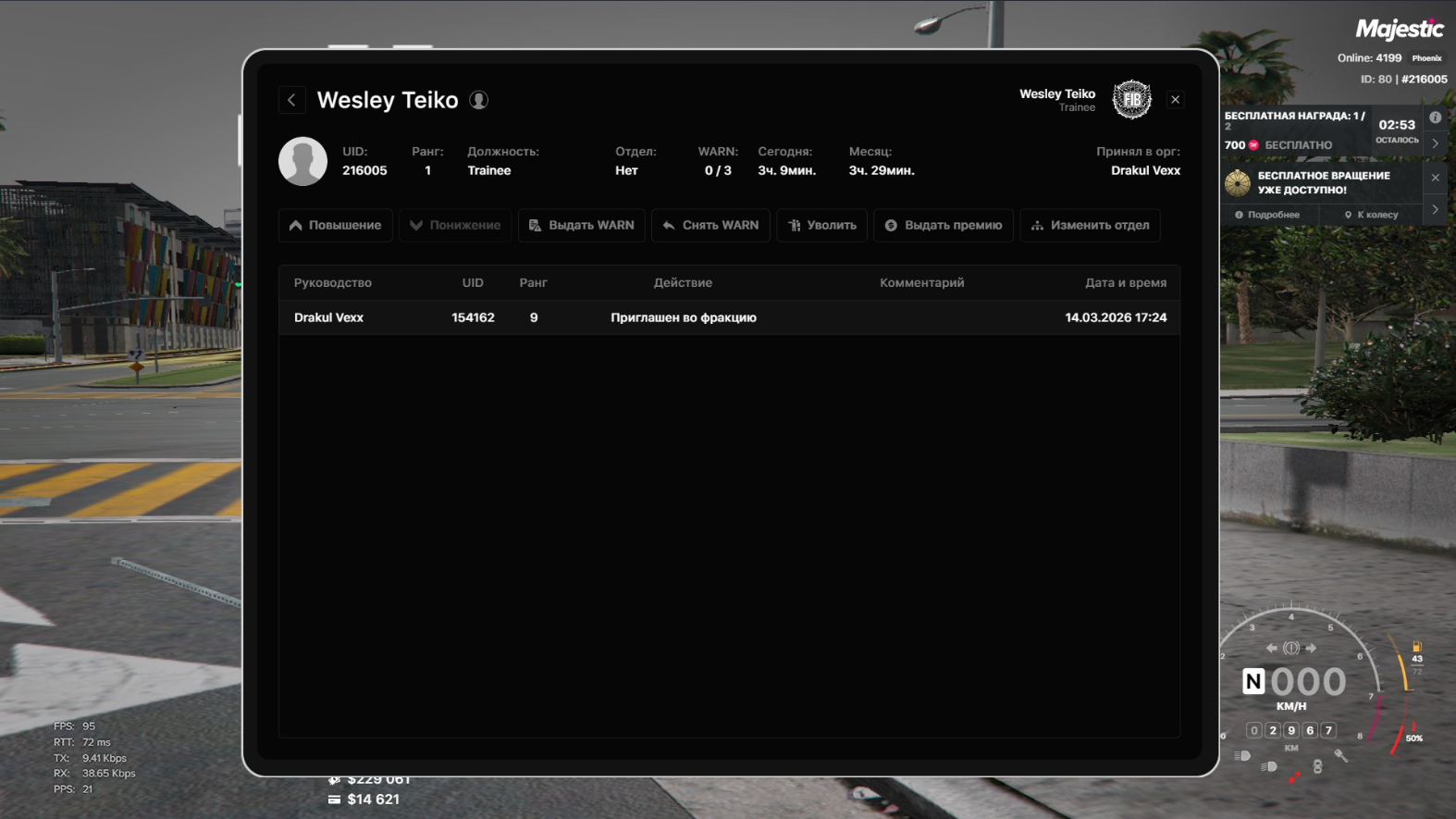Change department with Изменить отдел
Image resolution: width=1456 pixels, height=819 pixels.
coord(1090,225)
